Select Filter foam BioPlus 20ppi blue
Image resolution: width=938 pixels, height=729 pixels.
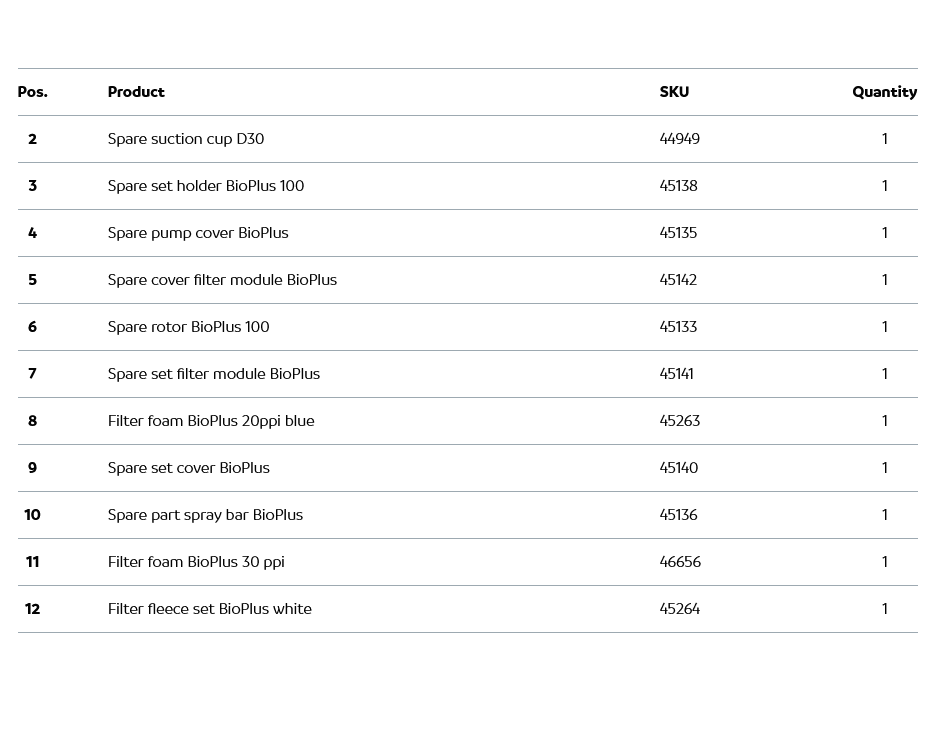[211, 421]
